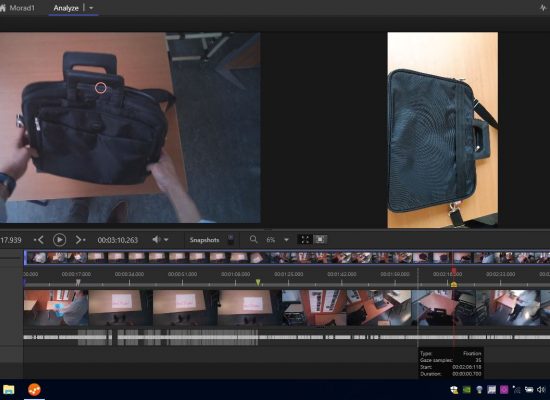Viewport: 550px width, 400px height.
Task: Open the zoom percentage dropdown arrow
Action: pos(286,240)
